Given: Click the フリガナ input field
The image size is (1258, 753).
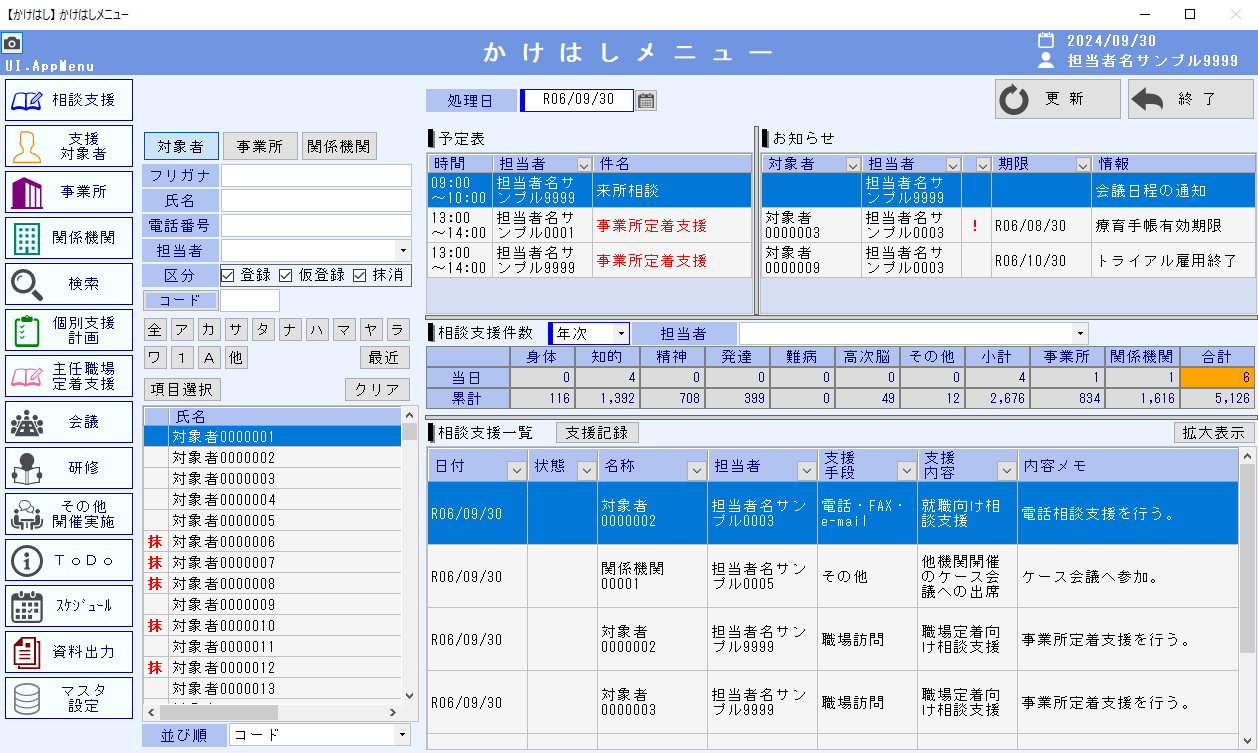Looking at the screenshot, I should click(316, 176).
